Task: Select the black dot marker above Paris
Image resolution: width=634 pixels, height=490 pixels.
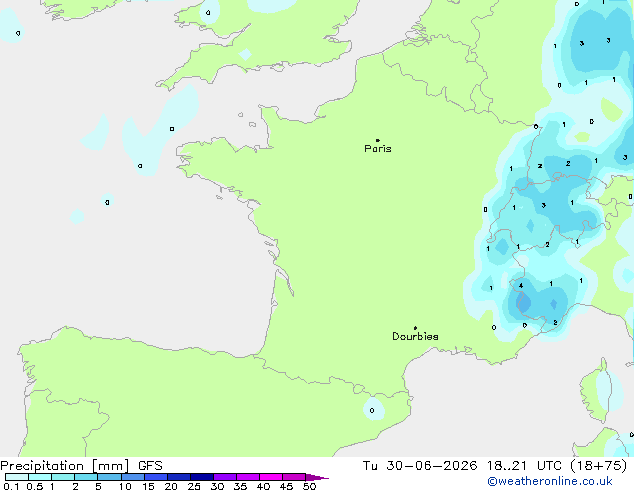Action: pyautogui.click(x=378, y=140)
